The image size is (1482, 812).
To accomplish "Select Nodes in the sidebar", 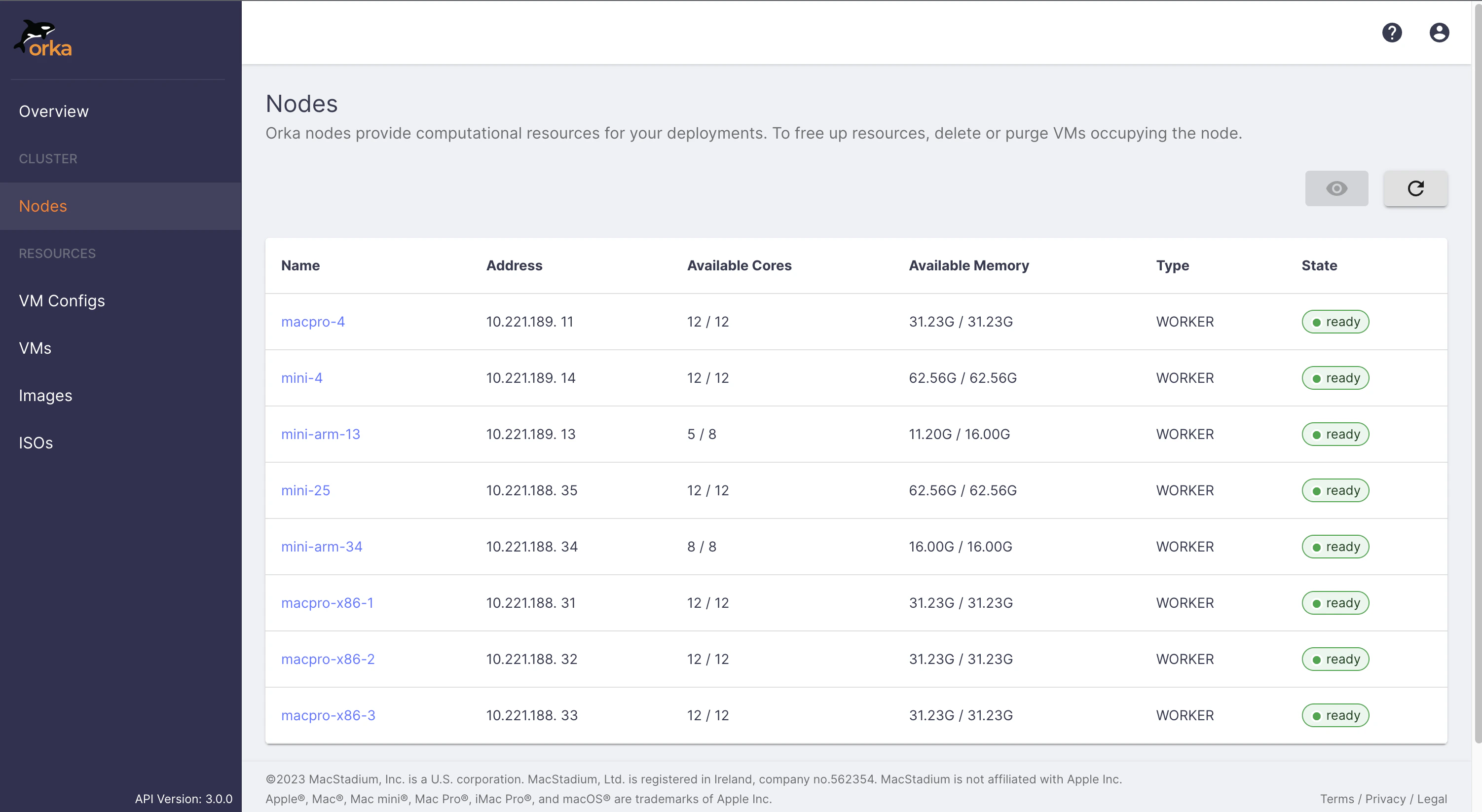I will 43,205.
